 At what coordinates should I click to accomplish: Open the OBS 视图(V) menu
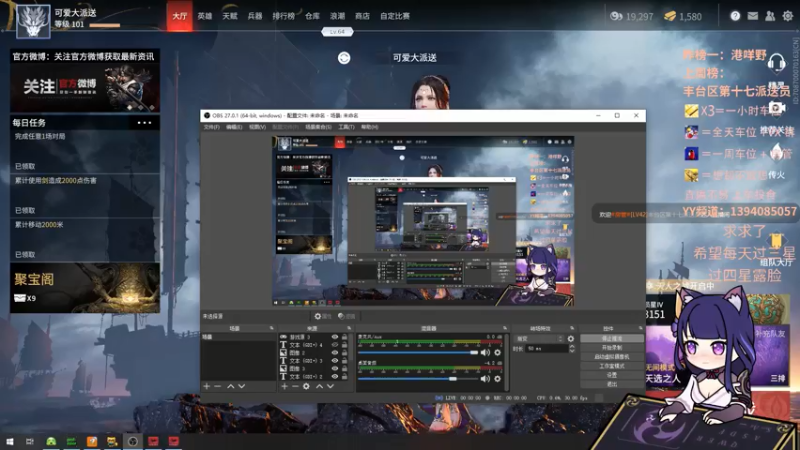[x=257, y=127]
